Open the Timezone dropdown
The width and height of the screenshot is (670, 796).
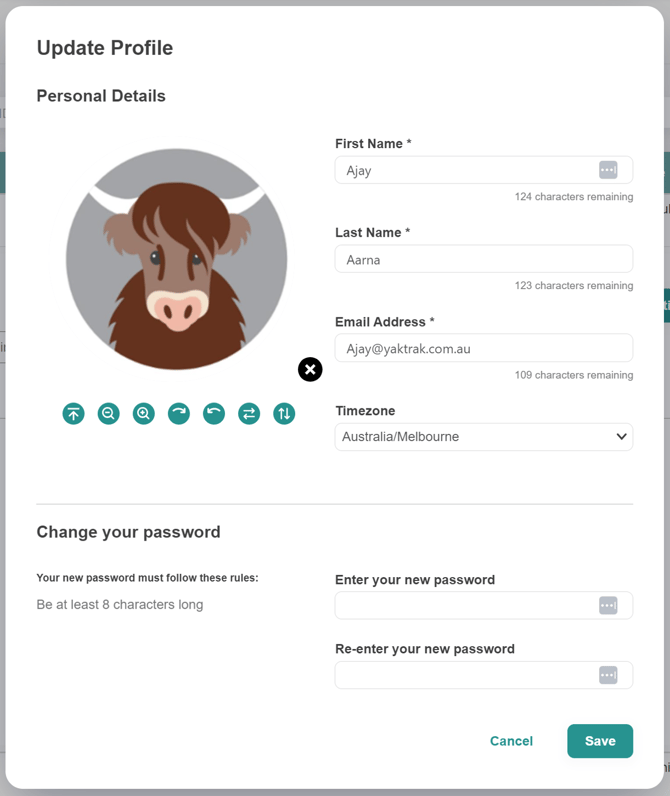coord(484,437)
